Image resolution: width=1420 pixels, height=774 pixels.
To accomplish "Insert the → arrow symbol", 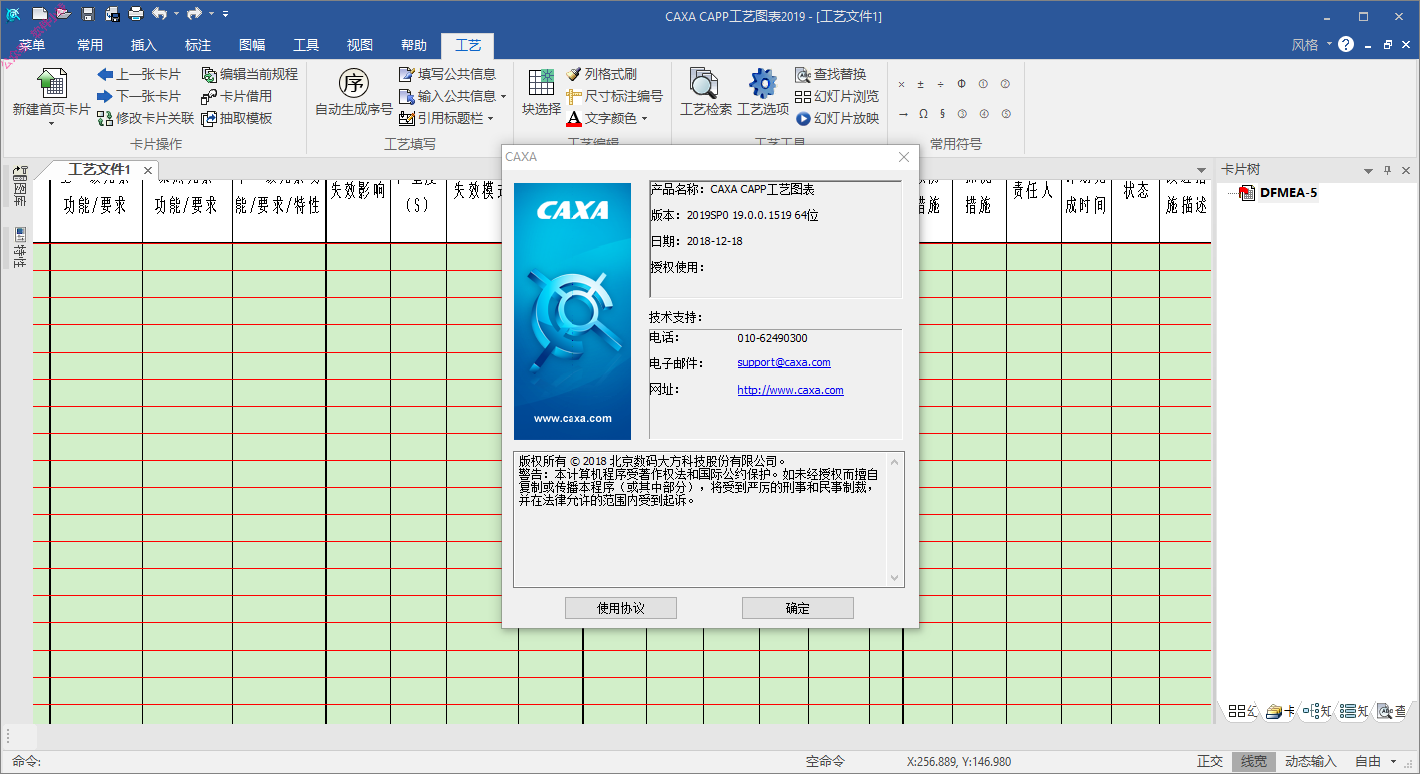I will tap(902, 114).
